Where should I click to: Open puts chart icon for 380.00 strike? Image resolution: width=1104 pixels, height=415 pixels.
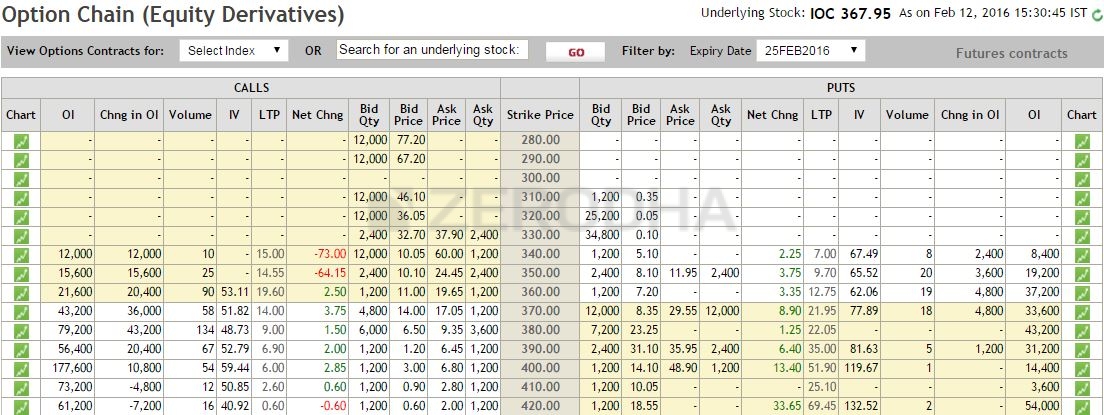click(x=1081, y=331)
